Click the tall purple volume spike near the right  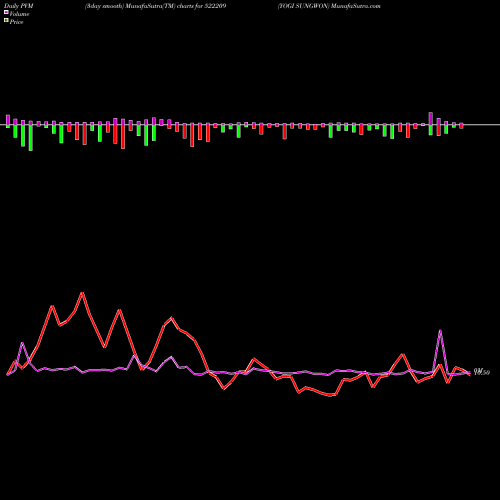click(440, 331)
